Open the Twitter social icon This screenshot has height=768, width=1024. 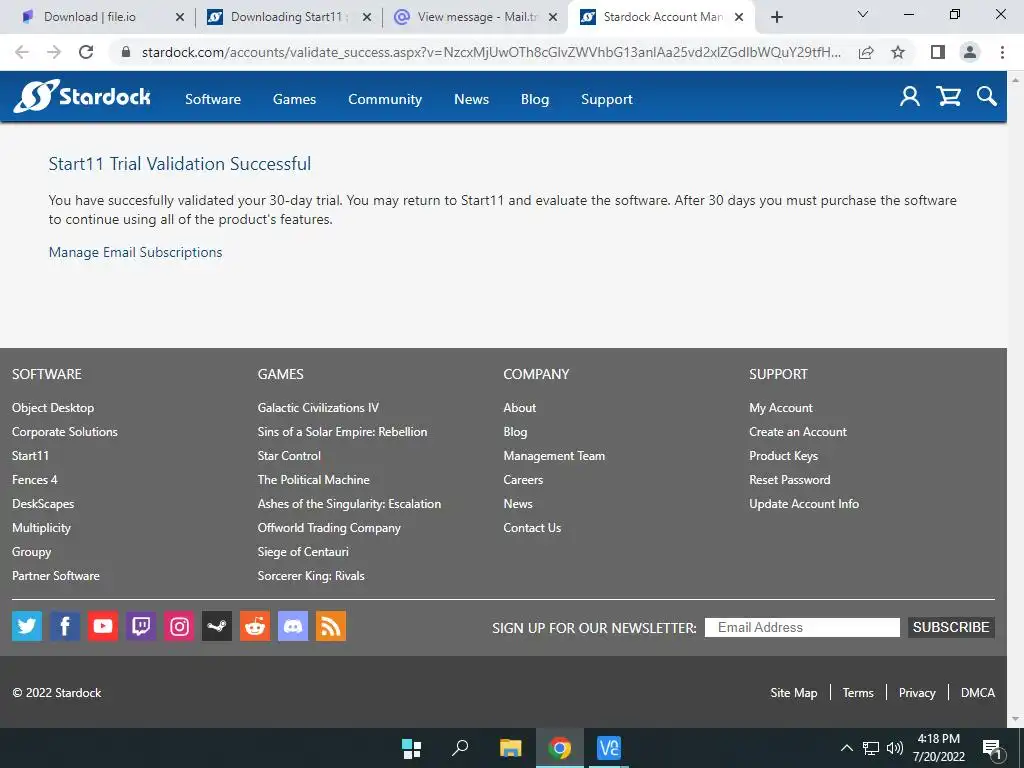click(x=27, y=626)
